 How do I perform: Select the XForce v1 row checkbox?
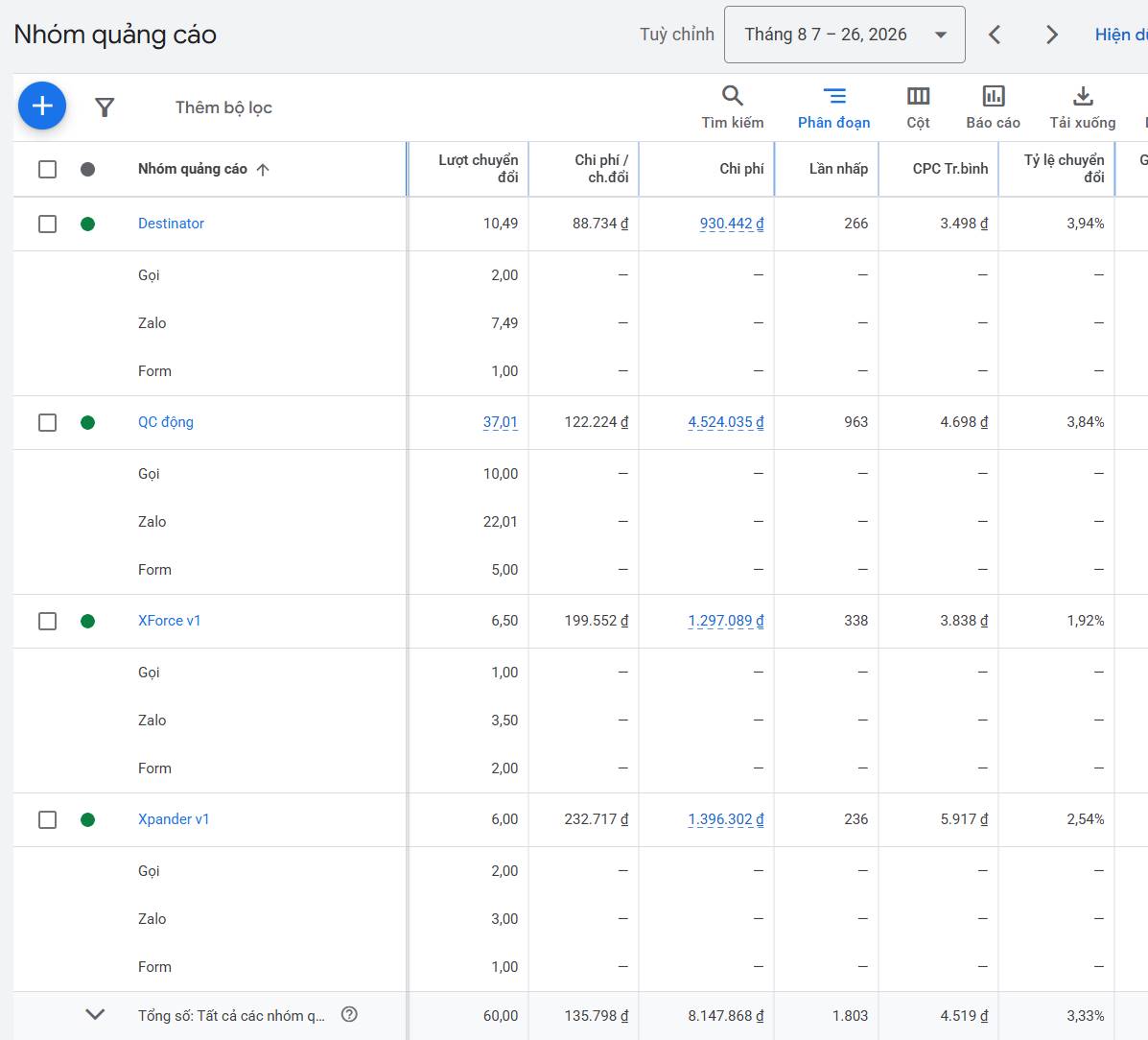pos(48,621)
